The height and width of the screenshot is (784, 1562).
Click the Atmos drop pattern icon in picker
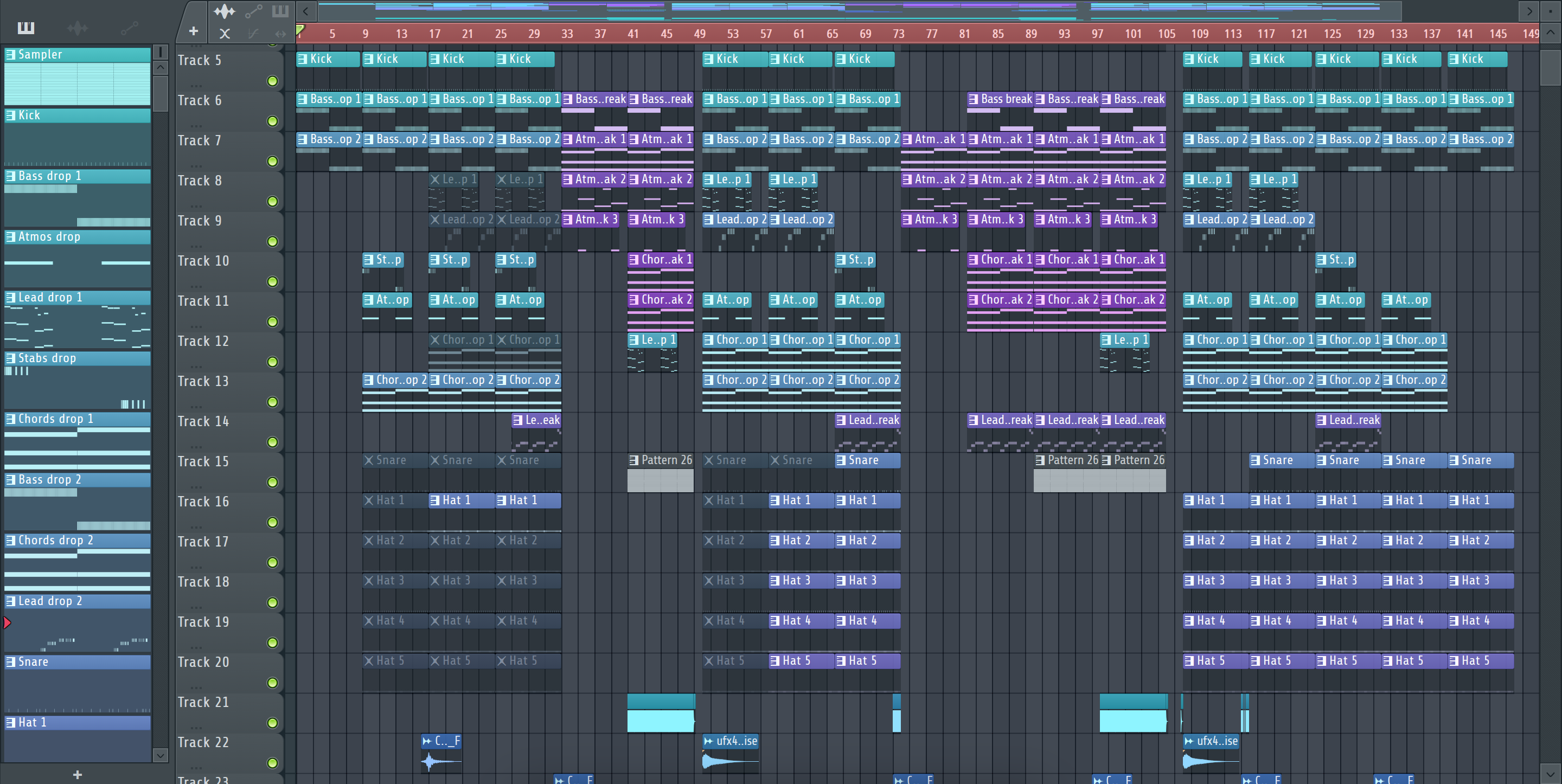(10, 236)
